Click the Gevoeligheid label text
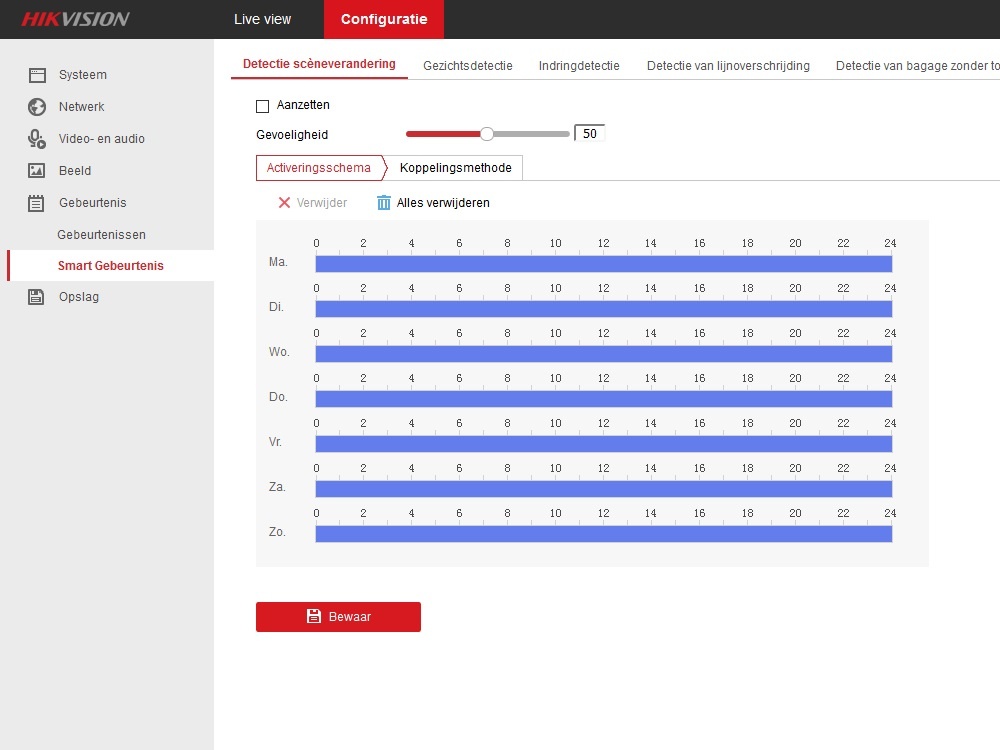1000x750 pixels. pos(292,135)
